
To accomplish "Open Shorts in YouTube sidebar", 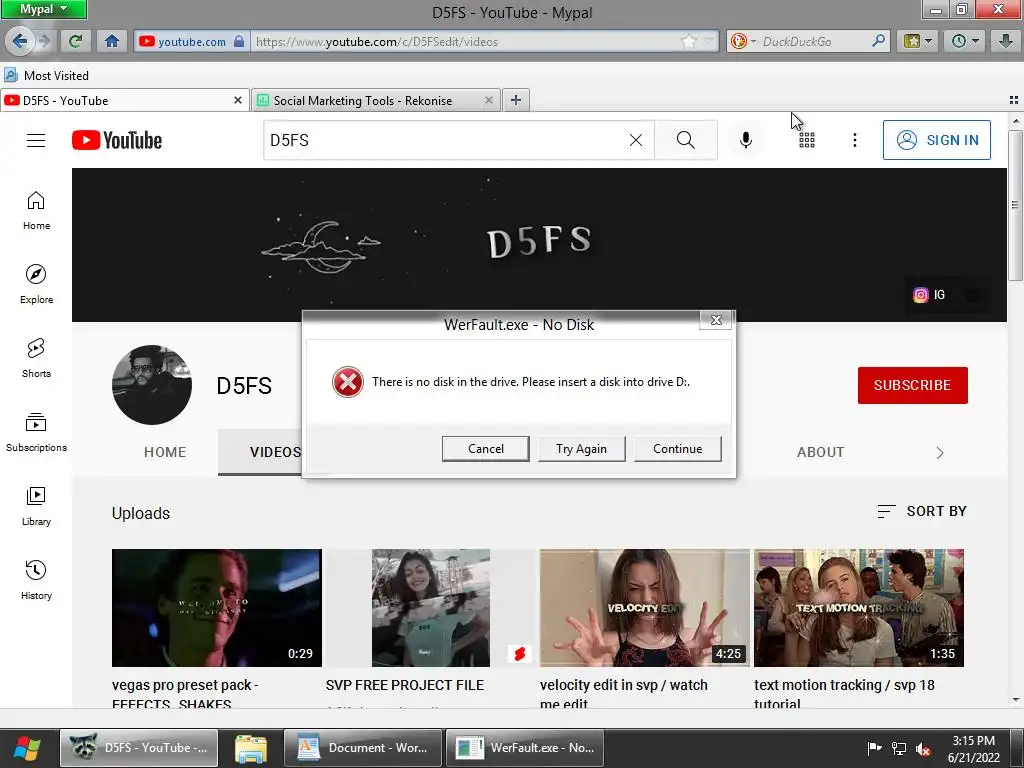I will click(36, 358).
